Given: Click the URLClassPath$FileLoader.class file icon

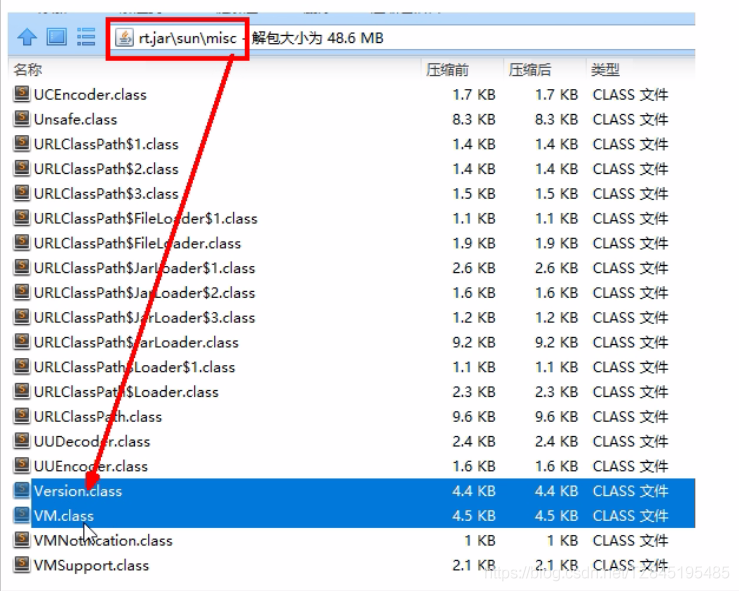Looking at the screenshot, I should (21, 242).
